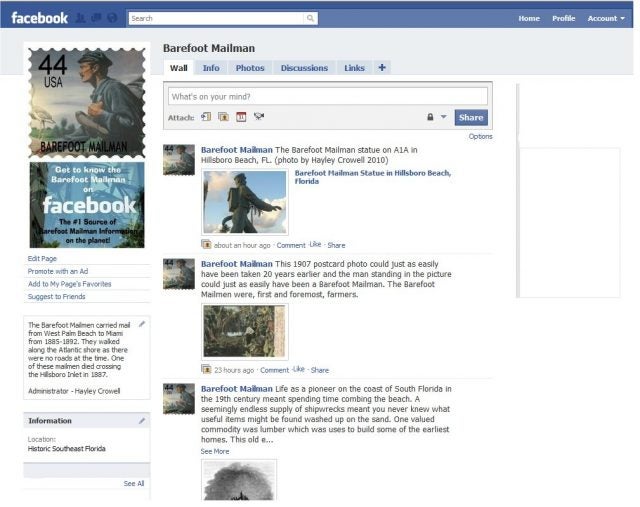Open the messages icon in header
The width and height of the screenshot is (640, 507).
pyautogui.click(x=96, y=18)
